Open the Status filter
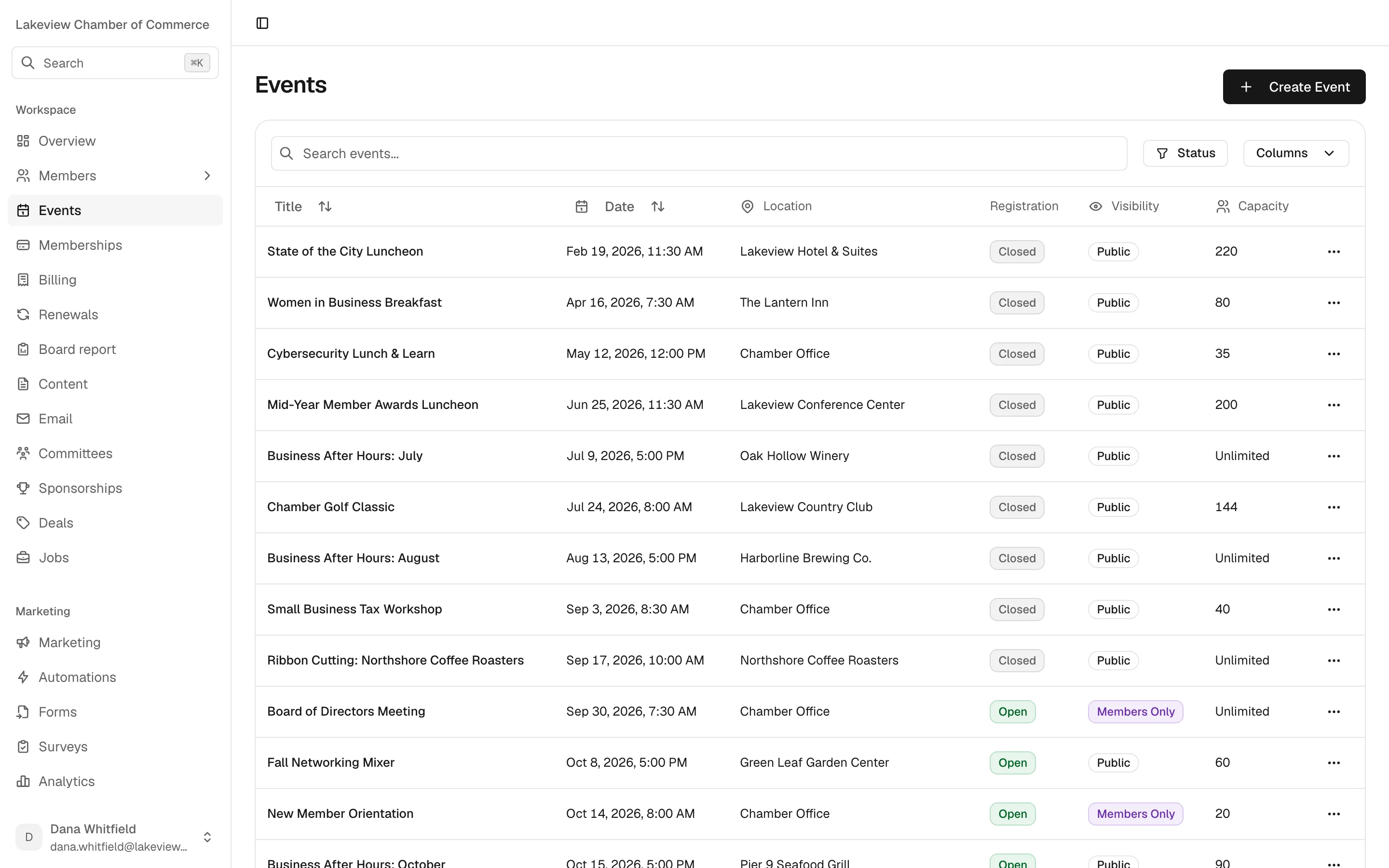Screen dimensions: 1389x868 (x=1185, y=153)
